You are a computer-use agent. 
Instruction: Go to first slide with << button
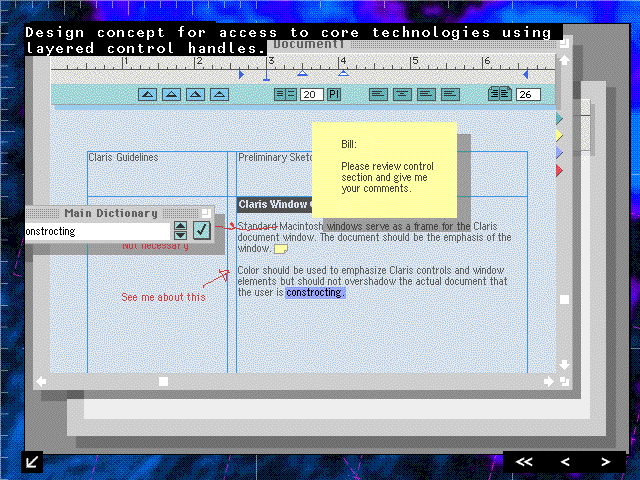[x=524, y=462]
